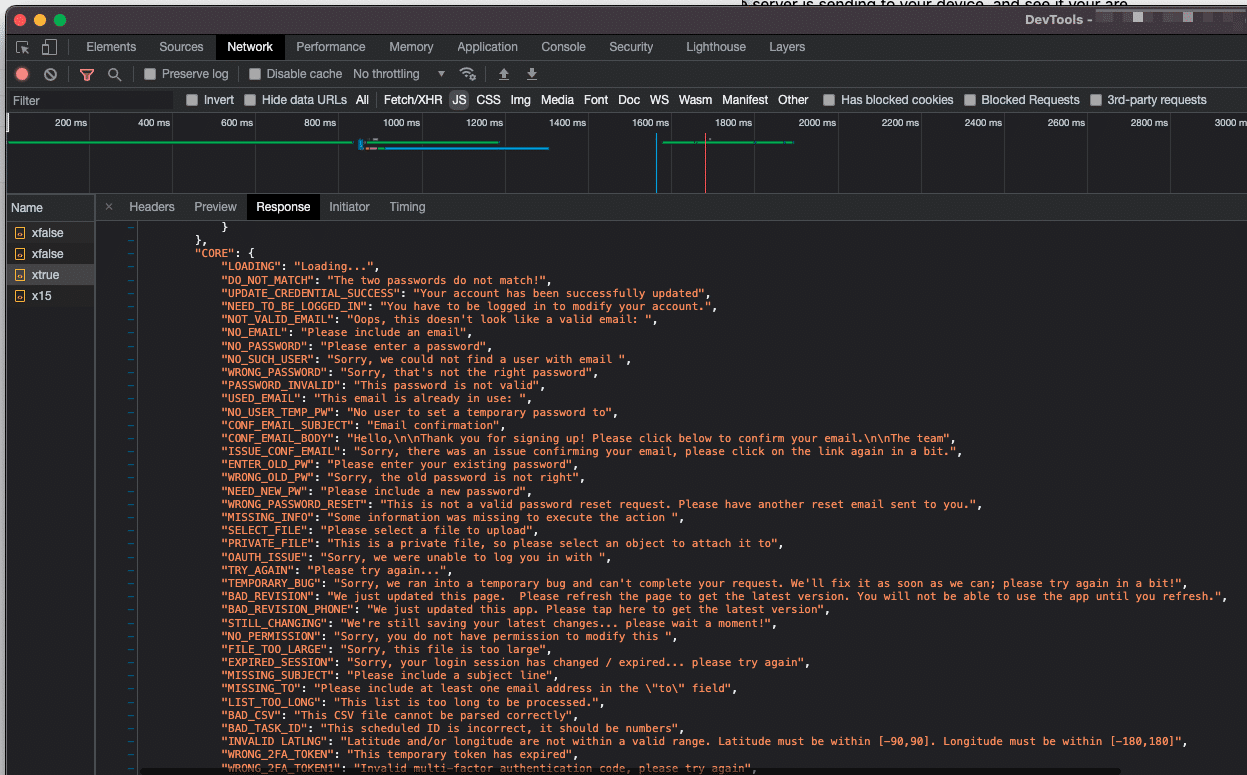1247x775 pixels.
Task: Close the request details pane
Action: click(x=109, y=207)
